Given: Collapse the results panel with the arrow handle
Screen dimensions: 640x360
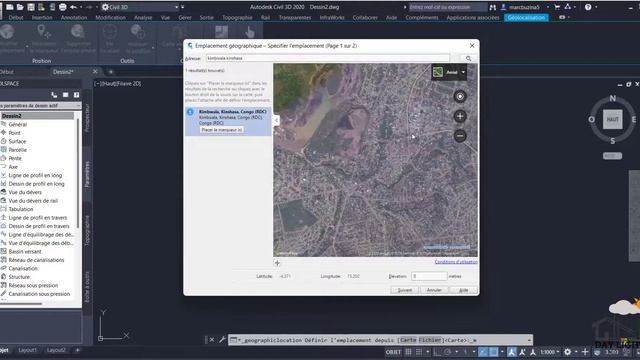Looking at the screenshot, I should pyautogui.click(x=276, y=120).
